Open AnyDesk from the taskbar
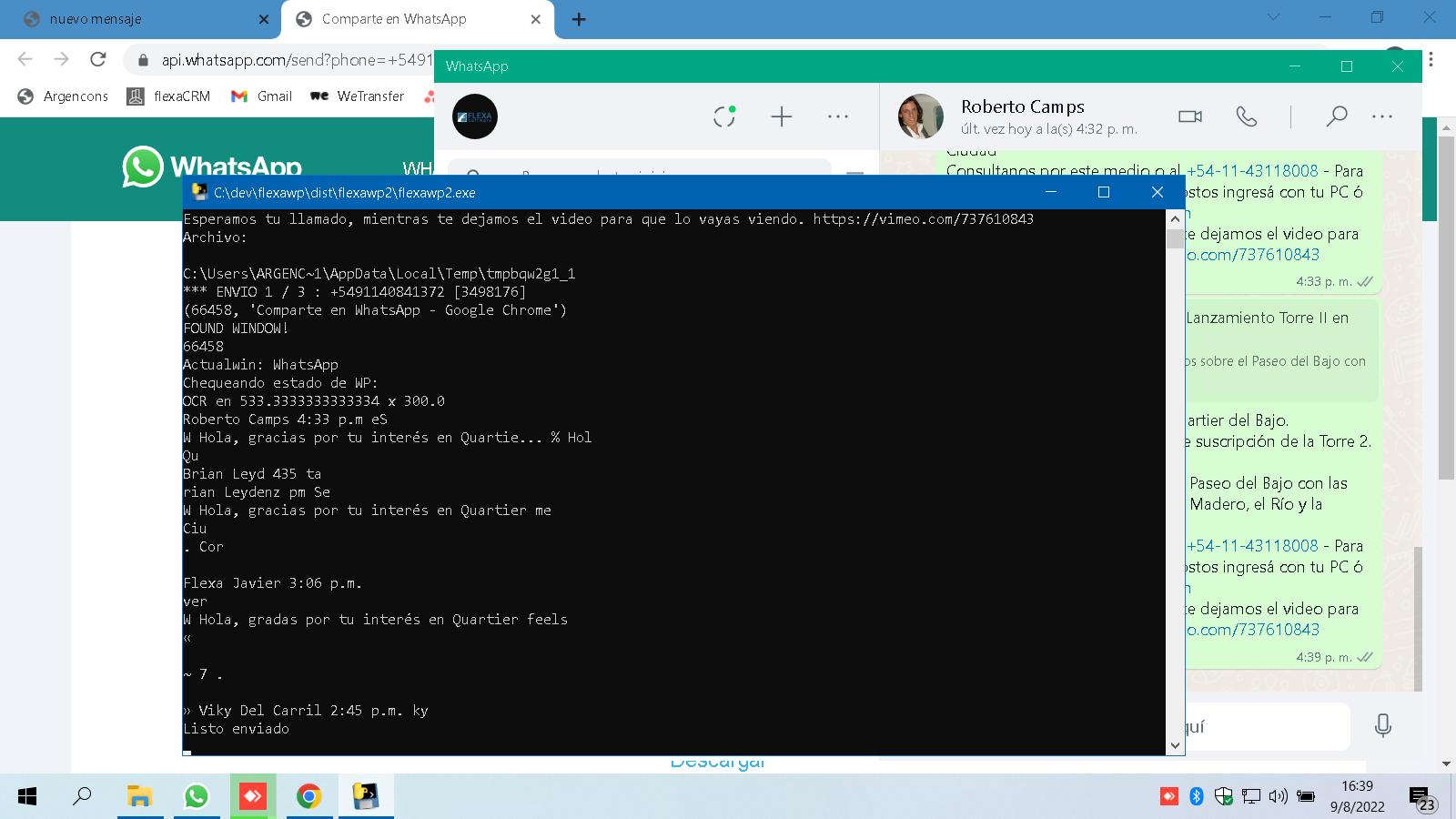Viewport: 1456px width, 819px height. point(252,797)
